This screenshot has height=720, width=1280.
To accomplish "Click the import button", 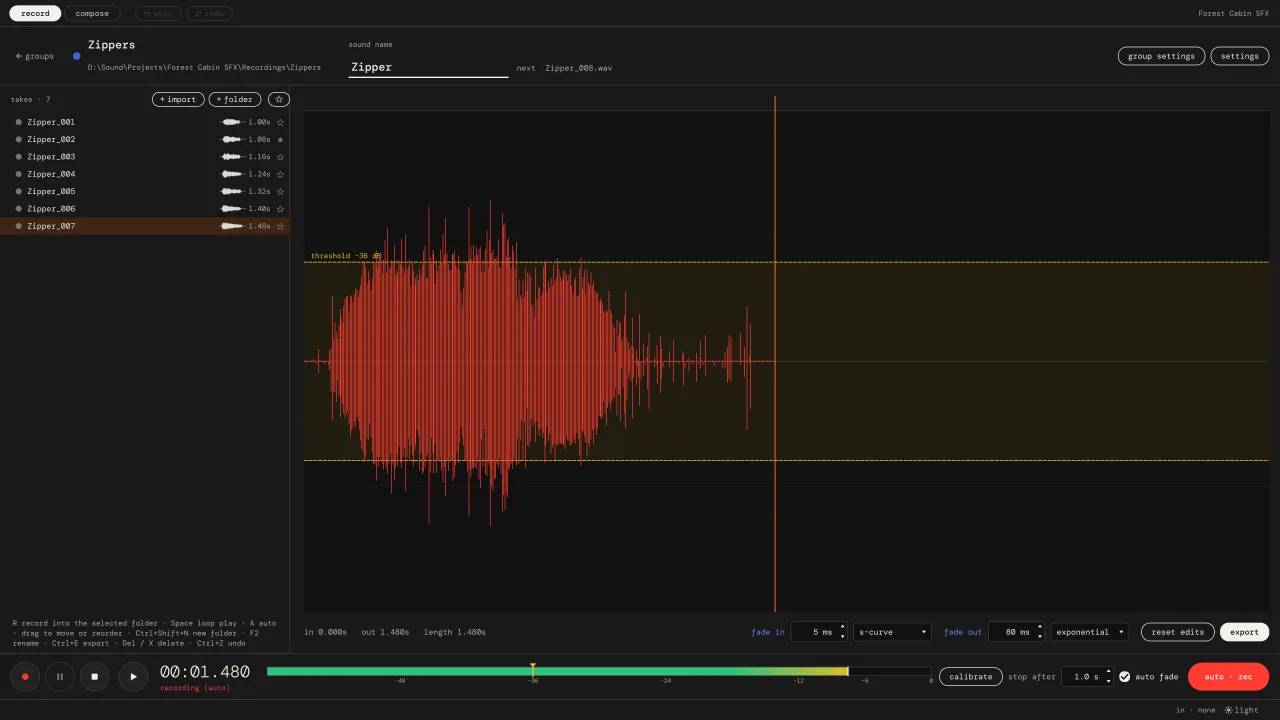I will (178, 99).
